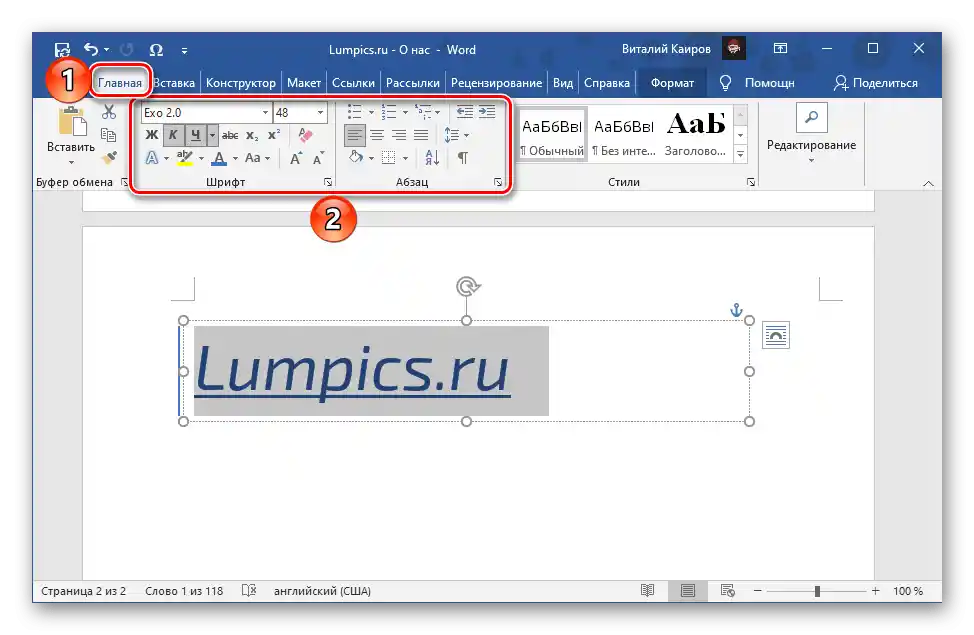Open the Вставка tab
974x635 pixels.
tap(175, 83)
